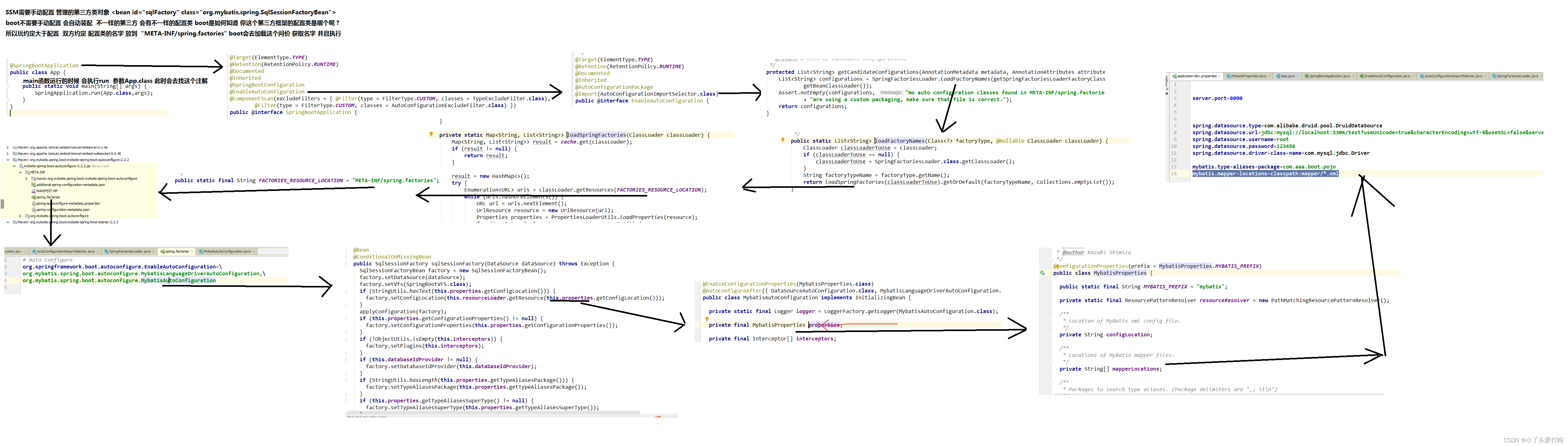Screen dimensions: 1568x446
Task: Click additional-spring-configuration-metadata.json file icon
Action: (34, 185)
